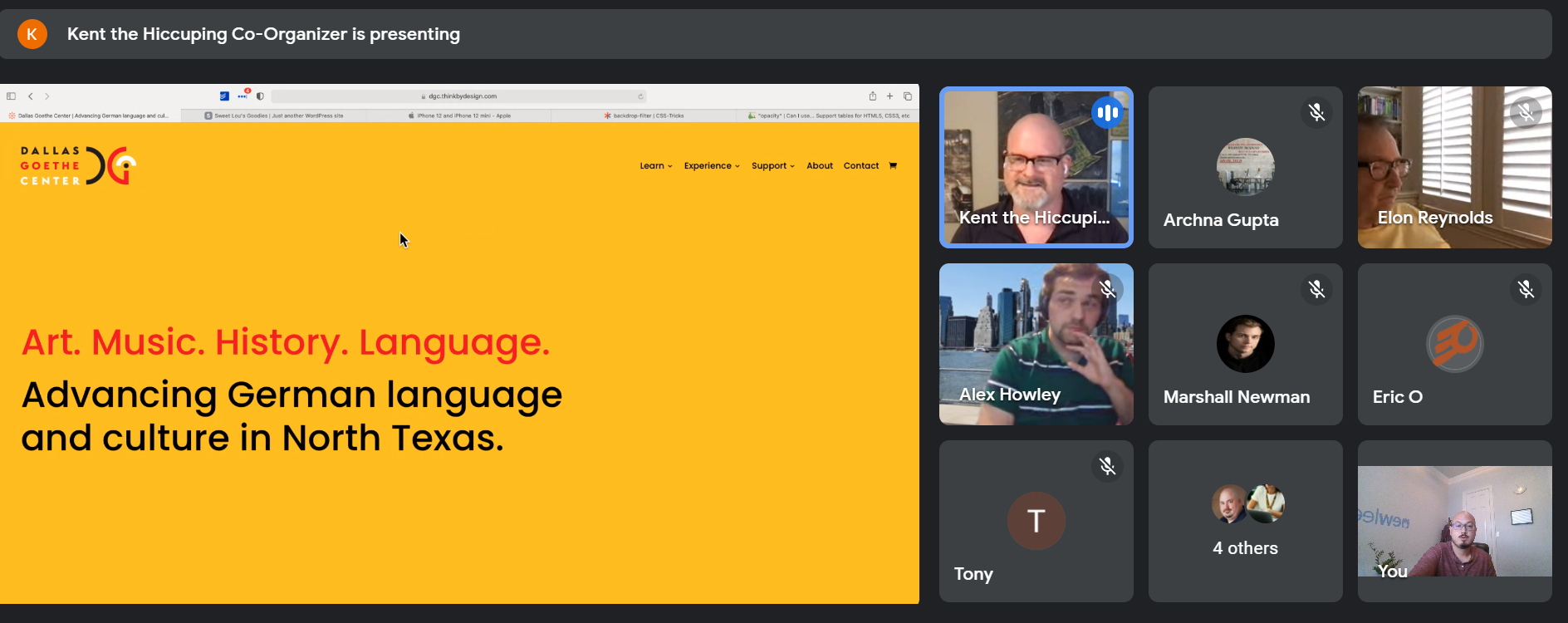Click Tony's muted microphone icon
The height and width of the screenshot is (623, 1568).
pos(1108,466)
